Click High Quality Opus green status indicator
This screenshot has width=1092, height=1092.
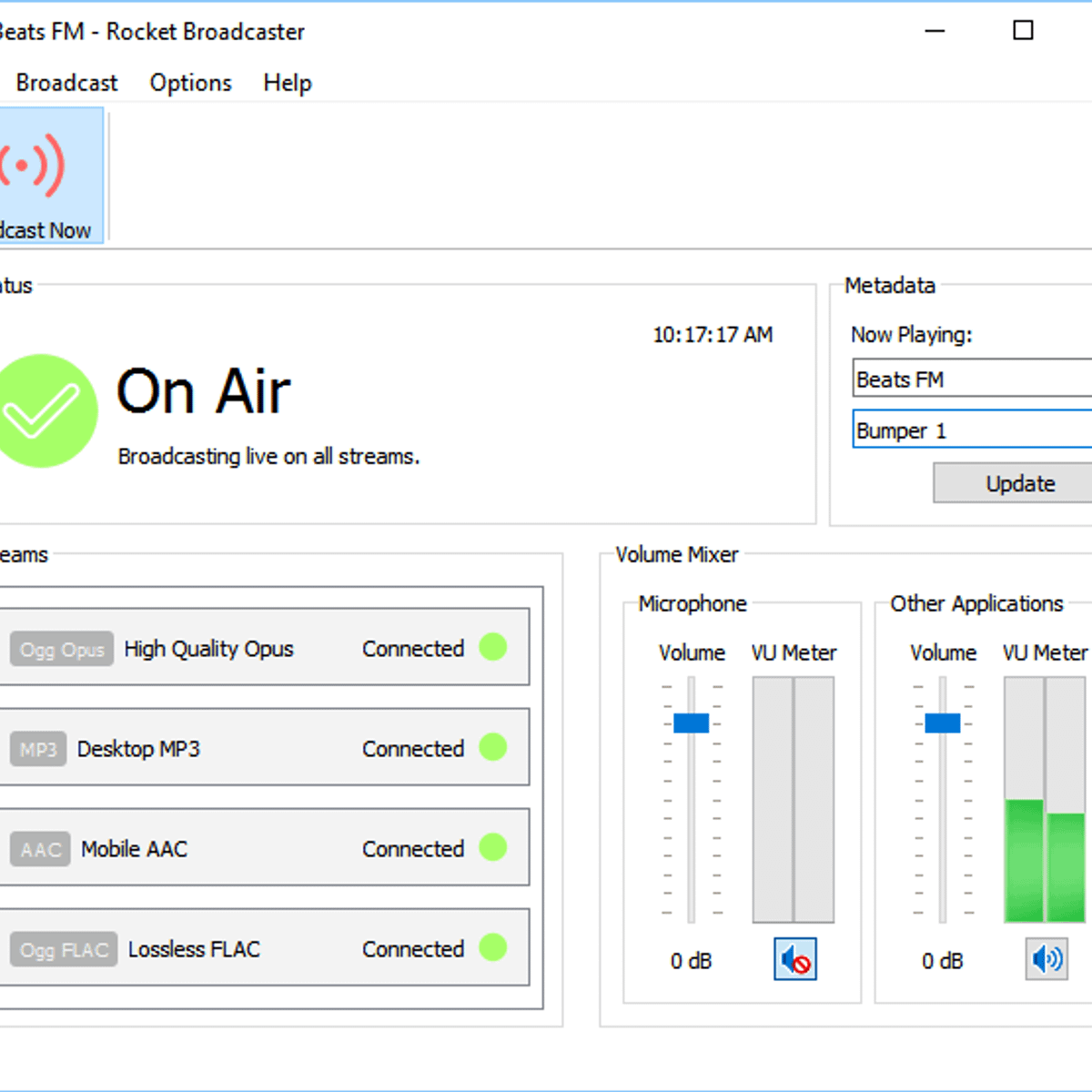492,647
